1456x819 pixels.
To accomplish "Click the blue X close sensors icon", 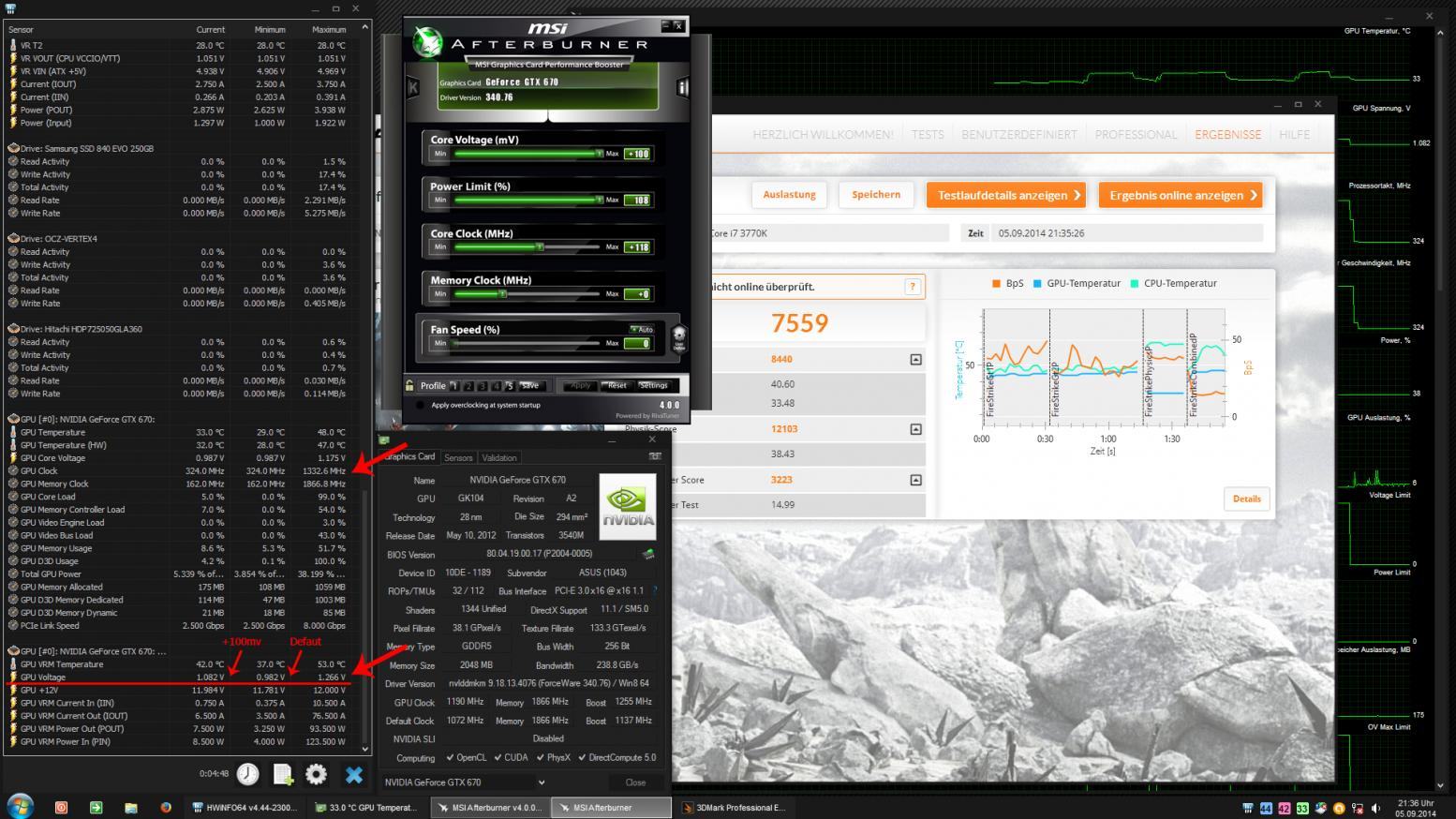I will pyautogui.click(x=353, y=774).
